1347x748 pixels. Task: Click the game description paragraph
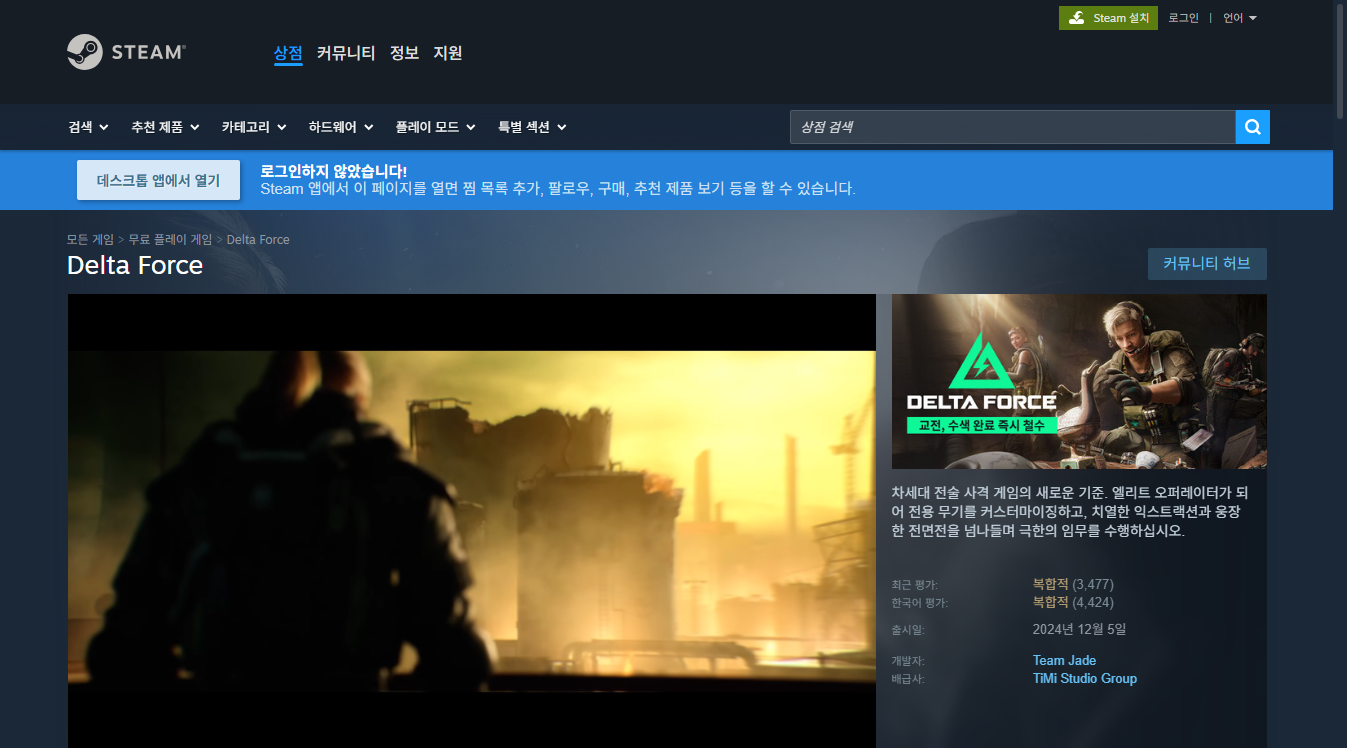(x=1070, y=512)
